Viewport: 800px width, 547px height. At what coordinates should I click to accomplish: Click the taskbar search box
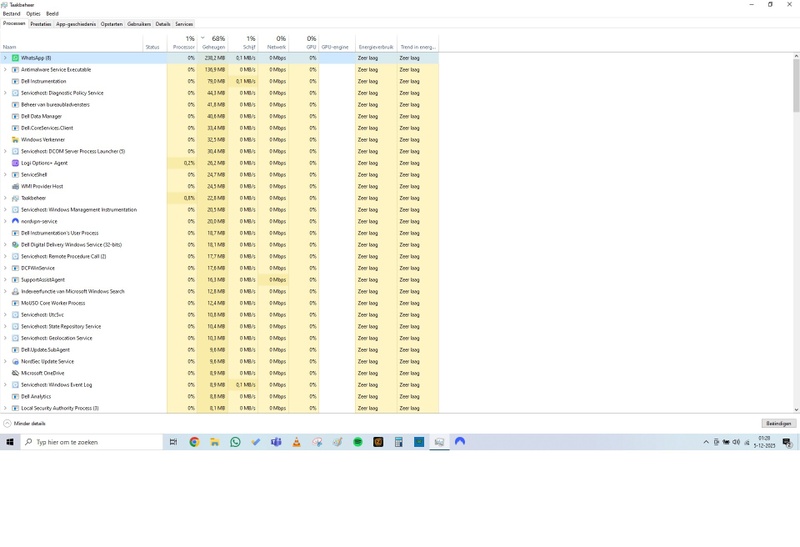(x=92, y=442)
